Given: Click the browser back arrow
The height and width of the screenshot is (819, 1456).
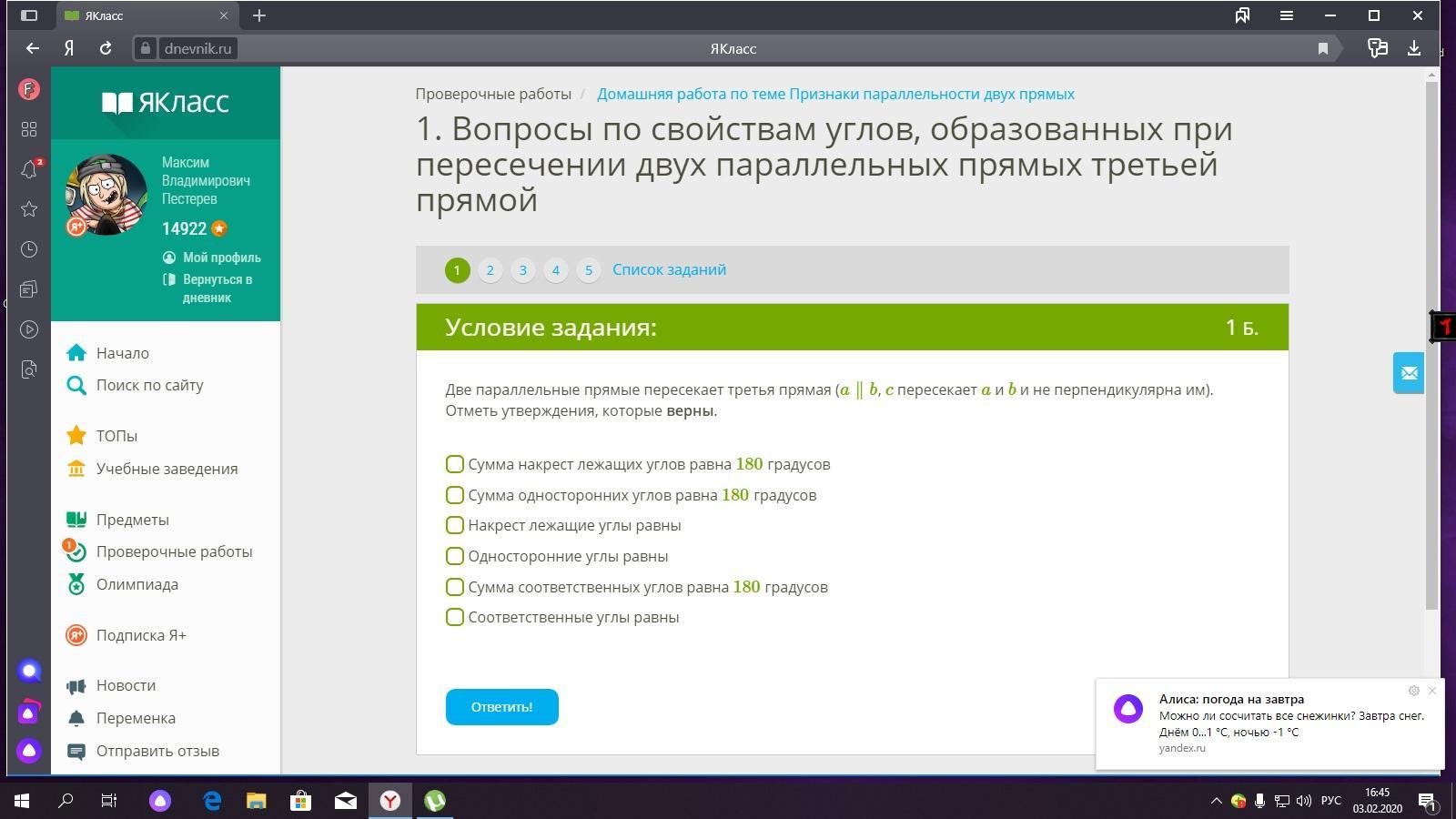Looking at the screenshot, I should pos(33,48).
